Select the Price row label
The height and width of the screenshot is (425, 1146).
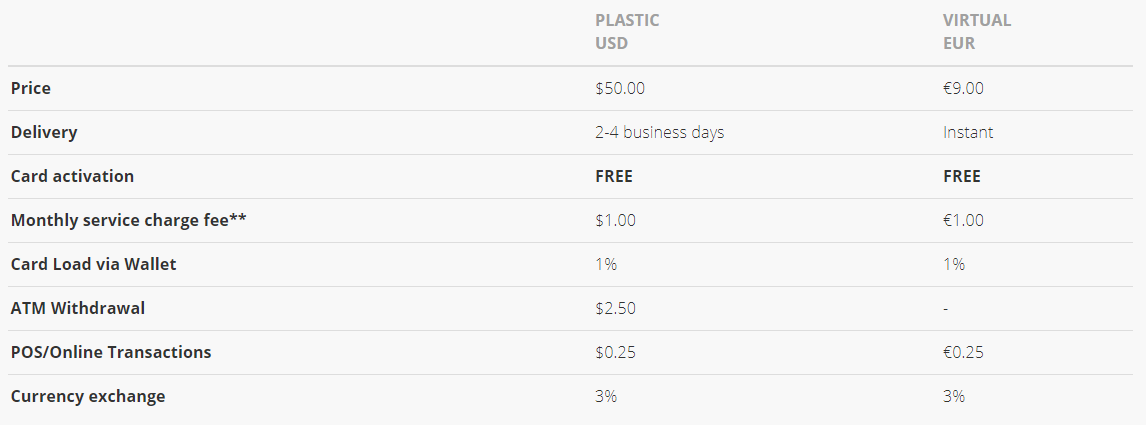[x=31, y=88]
